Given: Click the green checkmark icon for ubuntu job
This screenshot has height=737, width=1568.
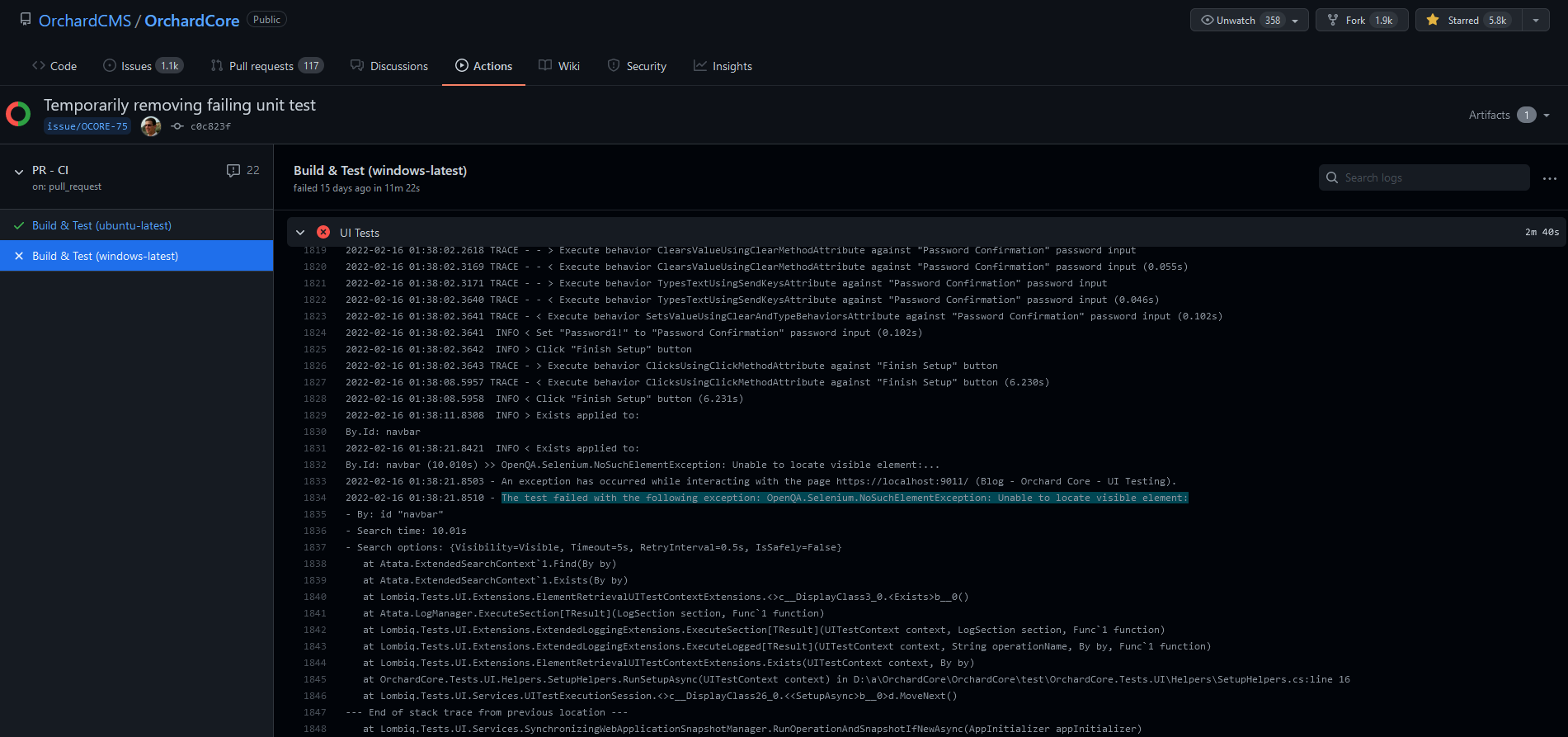Looking at the screenshot, I should click(19, 225).
